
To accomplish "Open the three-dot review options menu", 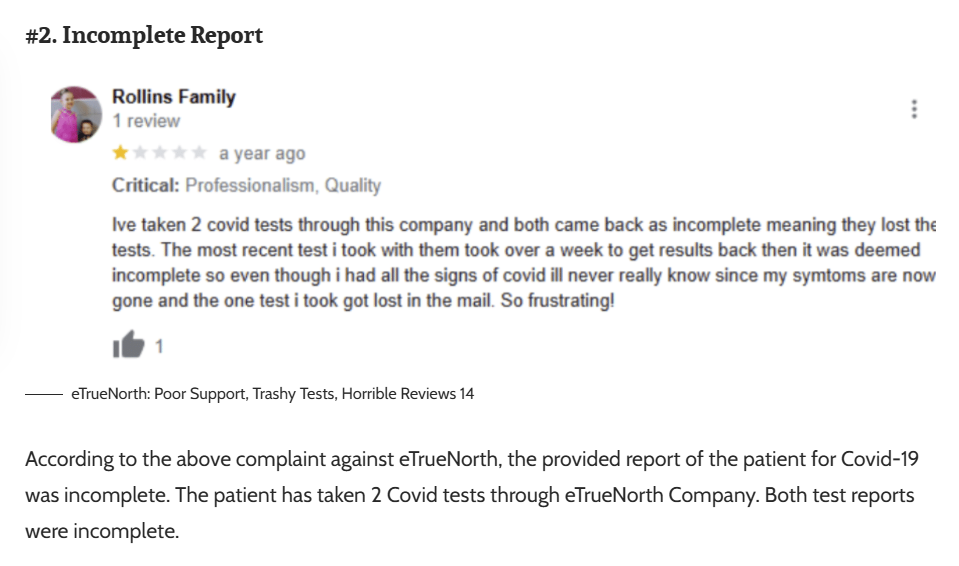I will coord(914,110).
